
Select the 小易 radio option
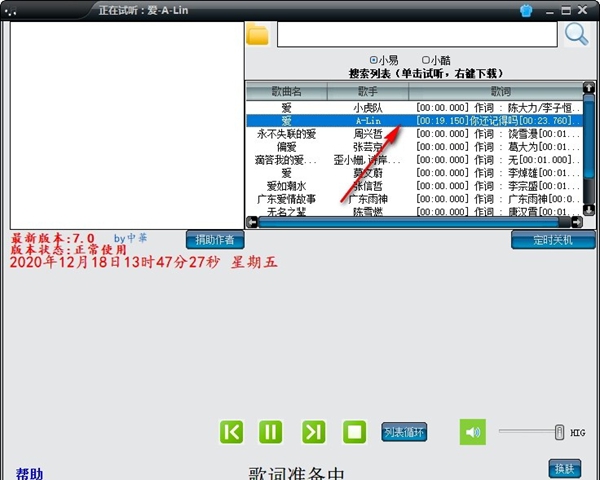pyautogui.click(x=384, y=60)
